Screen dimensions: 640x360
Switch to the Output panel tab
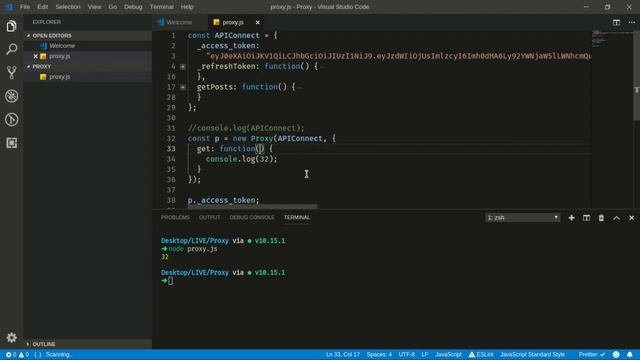coord(209,218)
